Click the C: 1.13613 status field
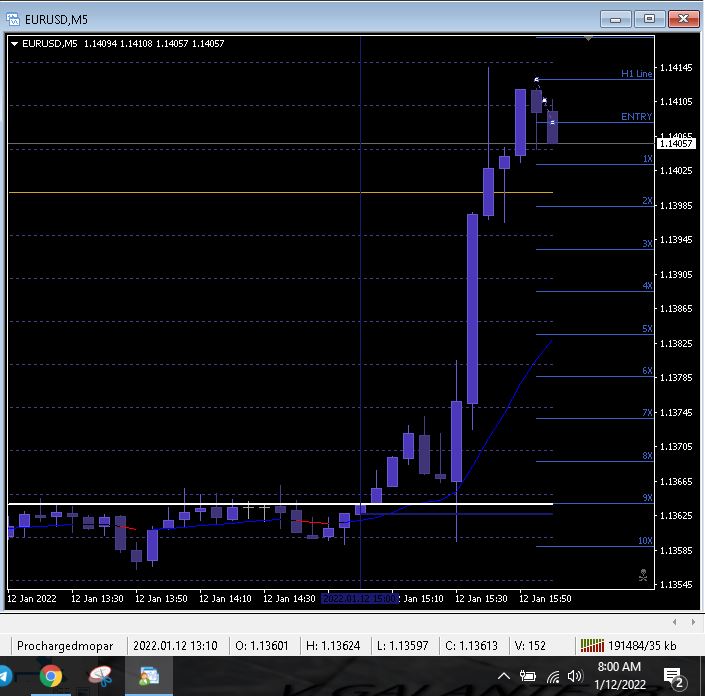705x696 pixels. tap(471, 646)
